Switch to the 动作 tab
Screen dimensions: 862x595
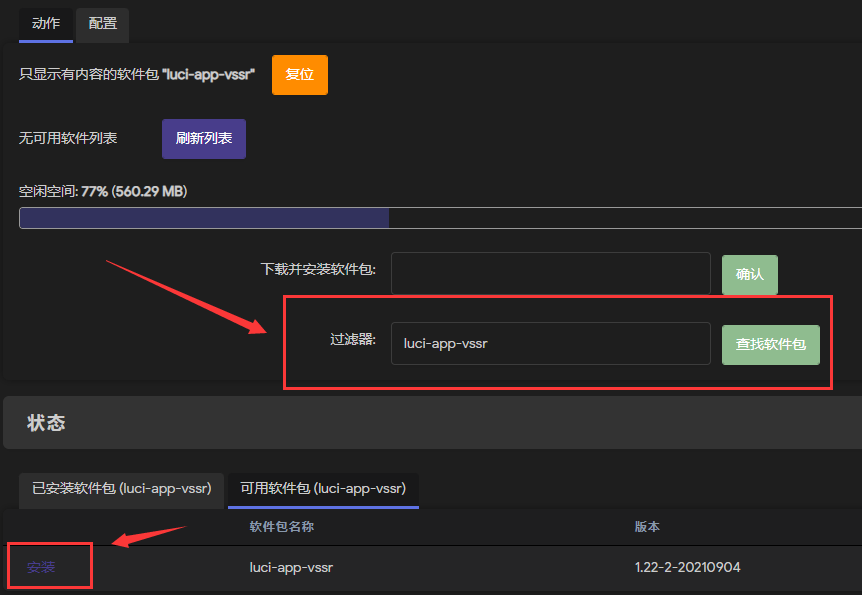tap(46, 24)
